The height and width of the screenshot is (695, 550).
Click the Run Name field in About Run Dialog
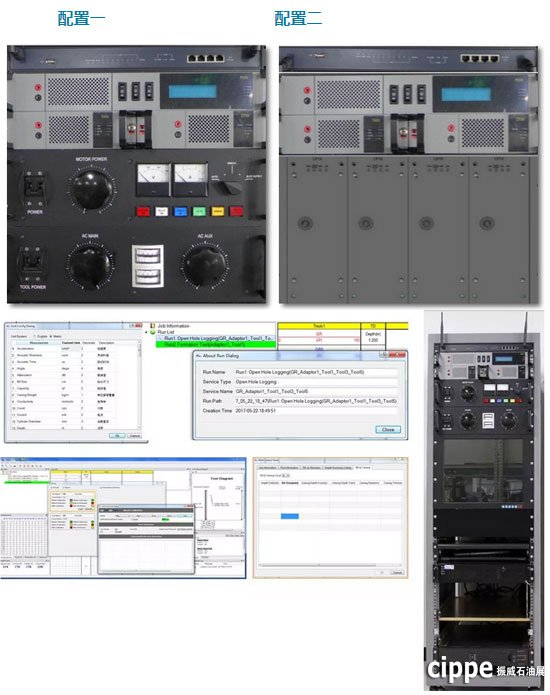click(x=316, y=372)
